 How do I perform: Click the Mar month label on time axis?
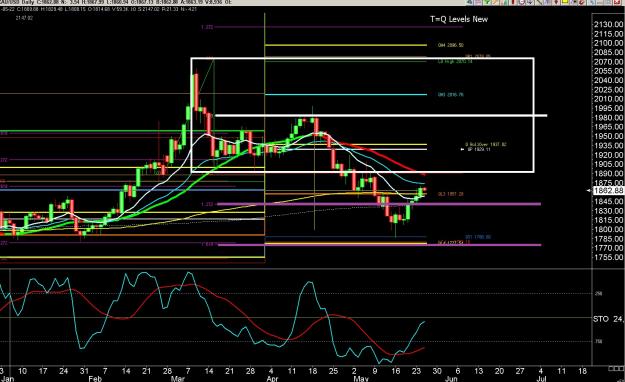pos(178,378)
